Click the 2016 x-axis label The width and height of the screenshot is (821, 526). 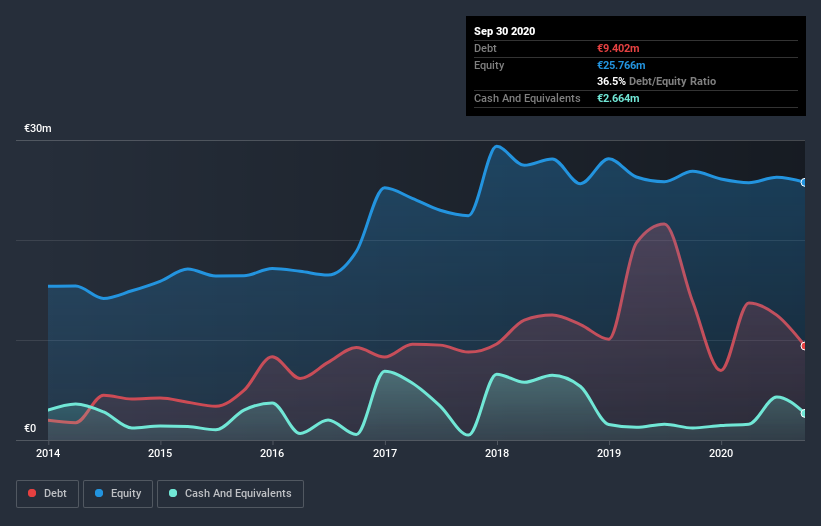pyautogui.click(x=272, y=453)
